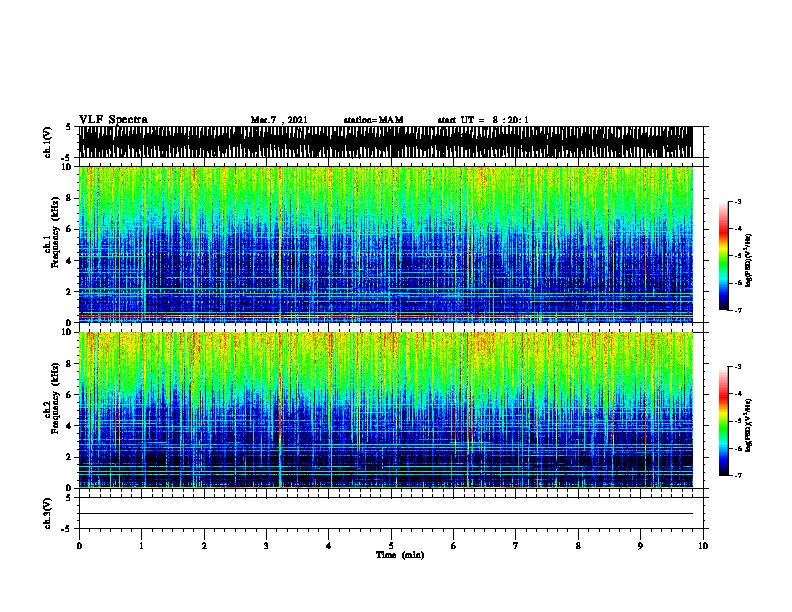Click the "-7" tick on lower colorbar
Viewport: 792px width, 612px height.
738,476
